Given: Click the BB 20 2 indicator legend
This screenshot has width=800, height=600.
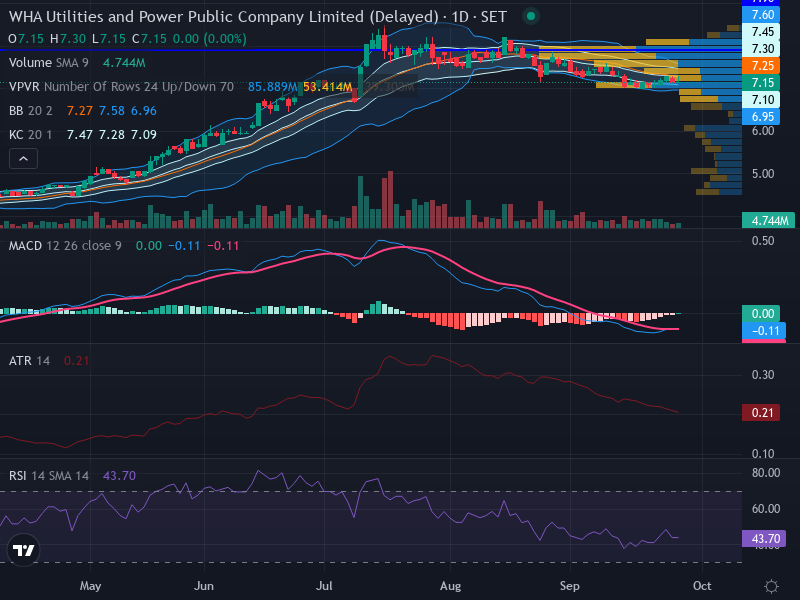Looking at the screenshot, I should (x=31, y=111).
